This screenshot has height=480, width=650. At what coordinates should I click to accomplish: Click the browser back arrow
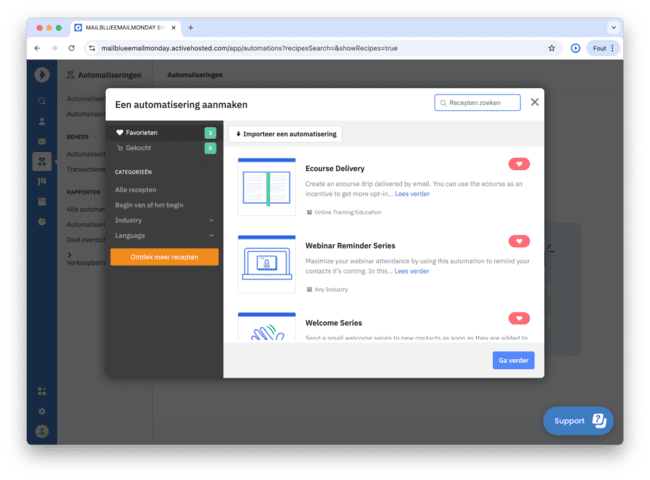click(37, 48)
